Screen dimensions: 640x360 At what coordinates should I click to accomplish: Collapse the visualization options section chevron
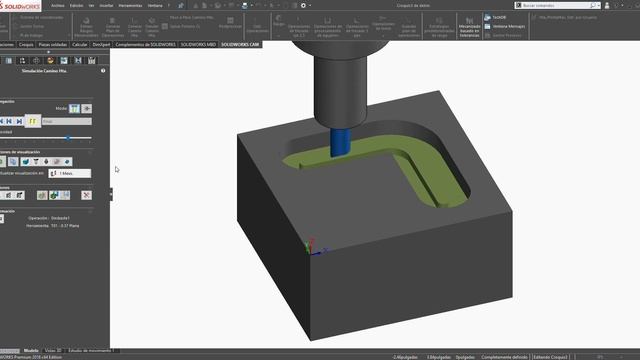point(90,152)
